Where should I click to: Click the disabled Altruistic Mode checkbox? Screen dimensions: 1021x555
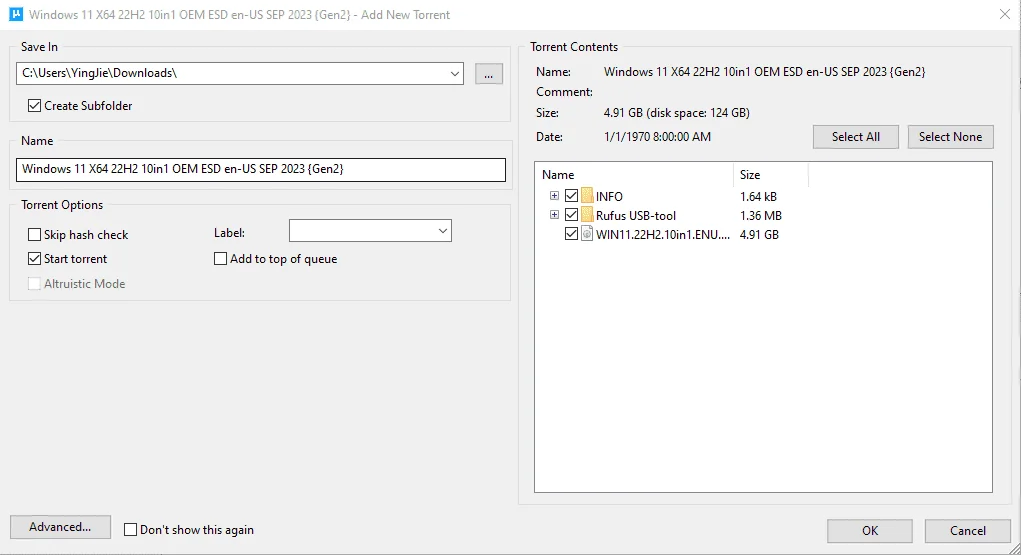[x=35, y=283]
